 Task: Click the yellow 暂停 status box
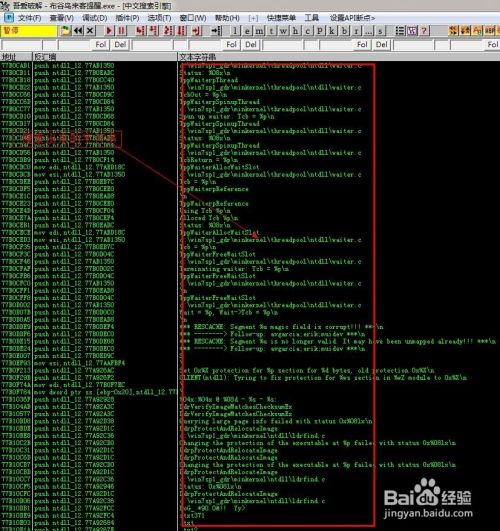tap(29, 31)
